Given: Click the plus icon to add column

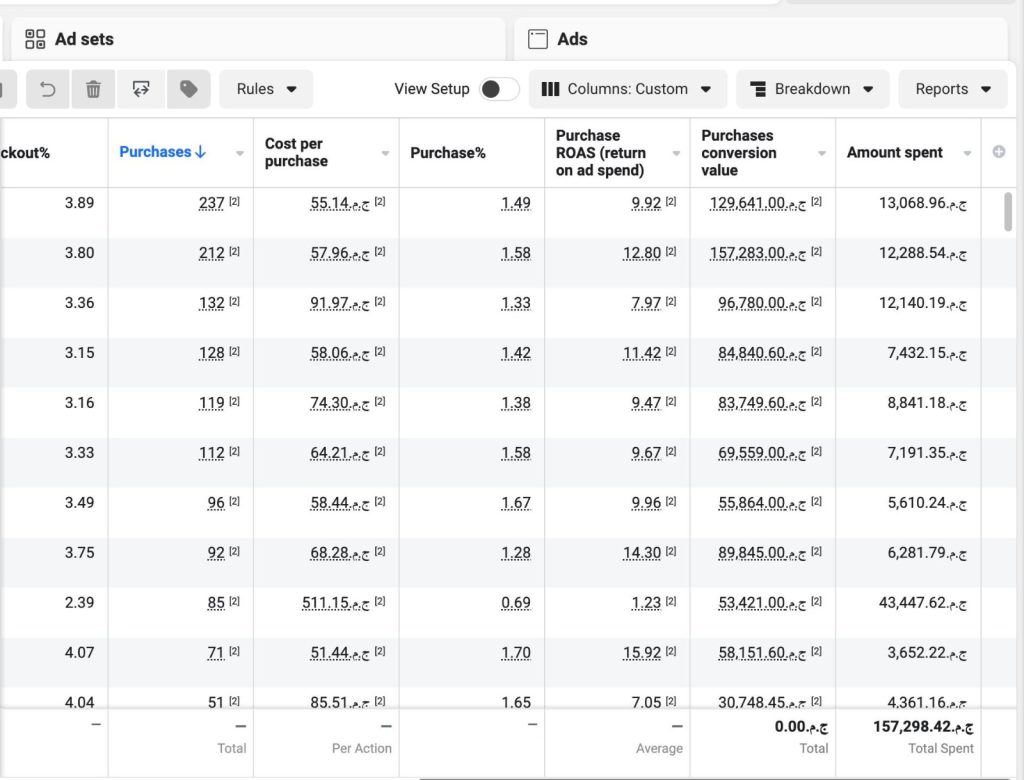Looking at the screenshot, I should 998,153.
